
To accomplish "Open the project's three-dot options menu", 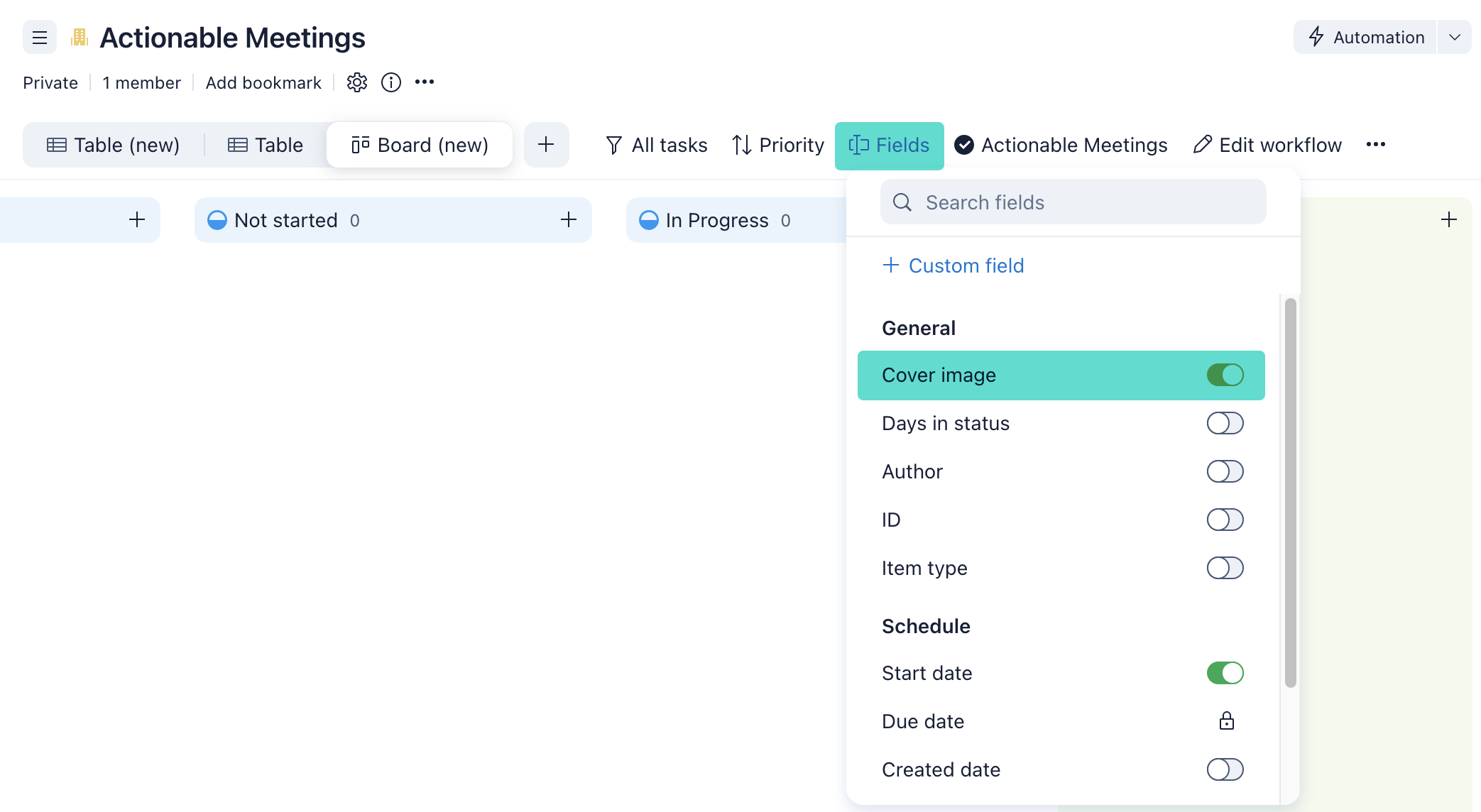I will tap(425, 82).
